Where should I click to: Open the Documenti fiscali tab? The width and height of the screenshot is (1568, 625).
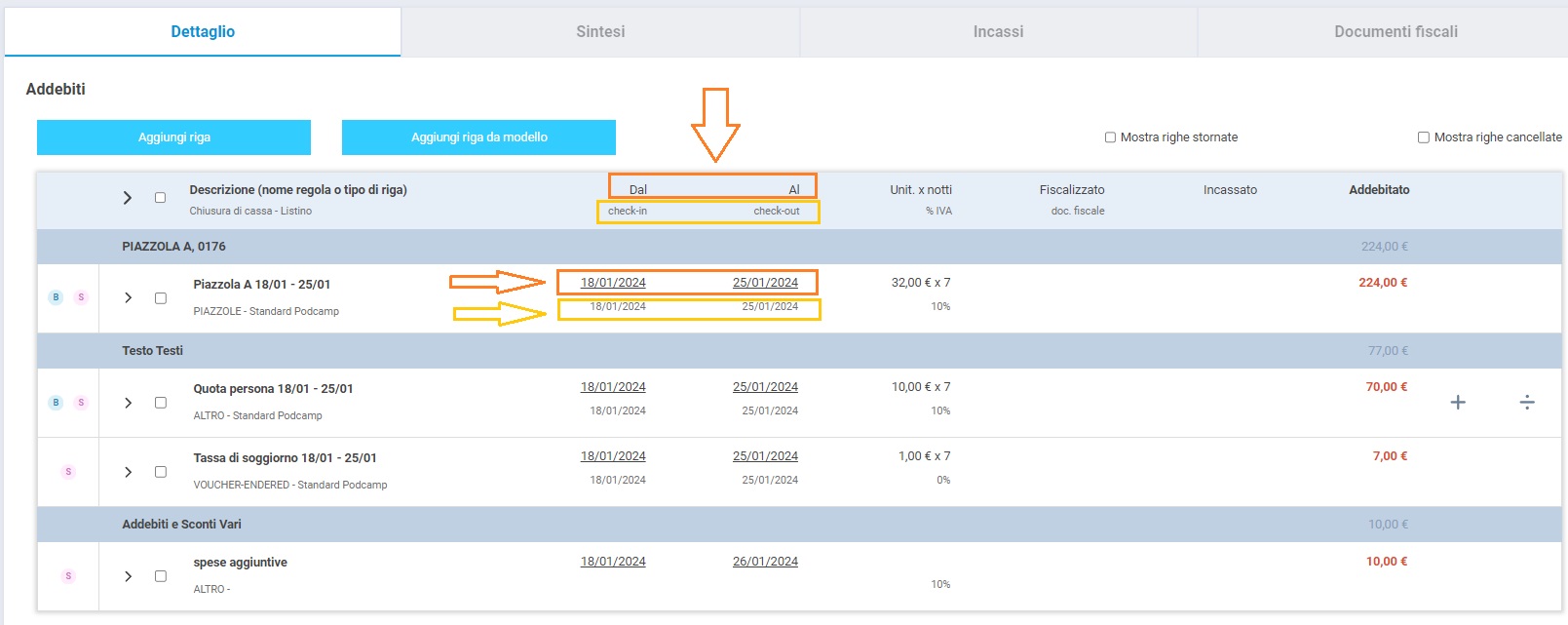coord(1396,31)
